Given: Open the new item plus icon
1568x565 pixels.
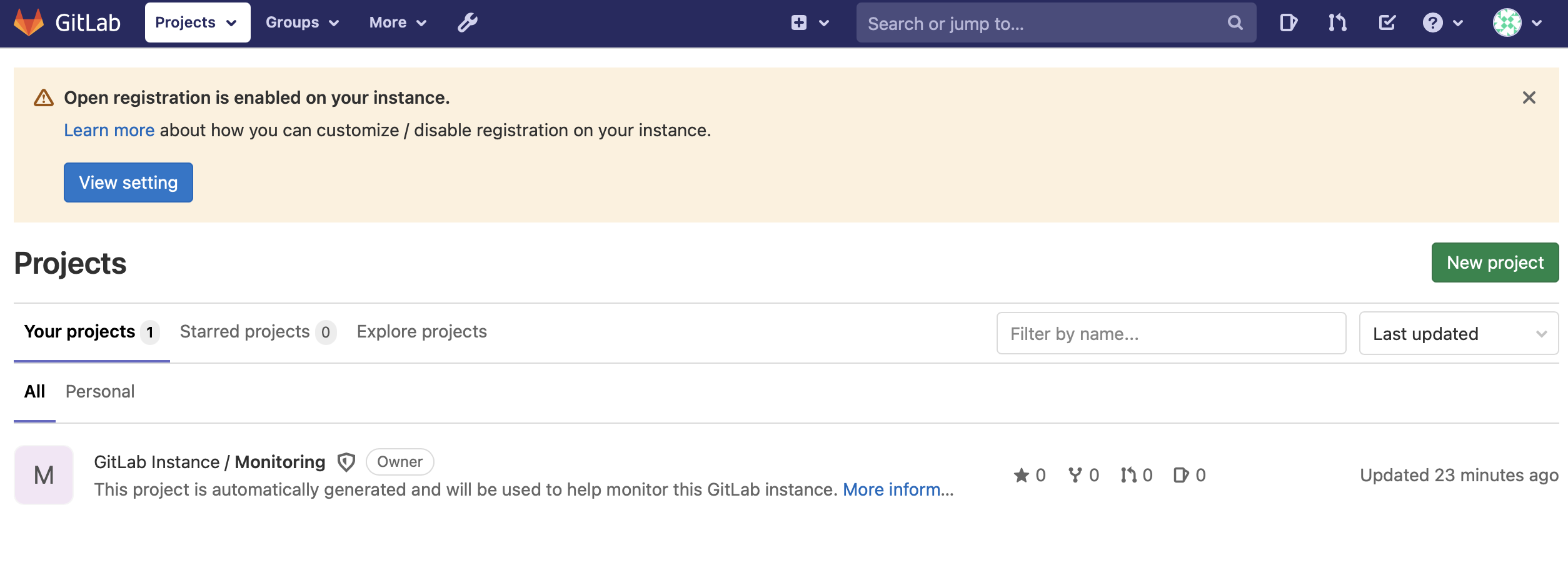Looking at the screenshot, I should click(x=799, y=22).
